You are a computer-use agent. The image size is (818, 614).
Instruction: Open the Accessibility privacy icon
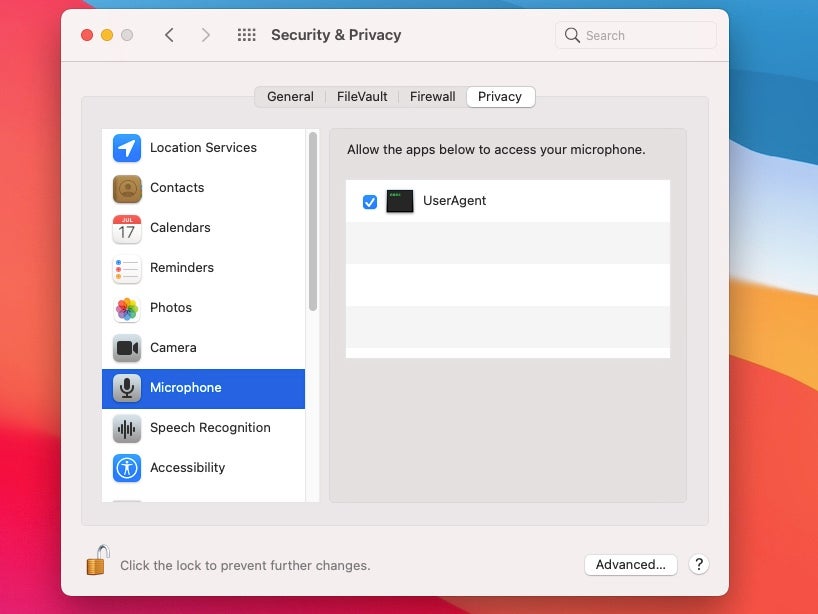click(x=127, y=468)
